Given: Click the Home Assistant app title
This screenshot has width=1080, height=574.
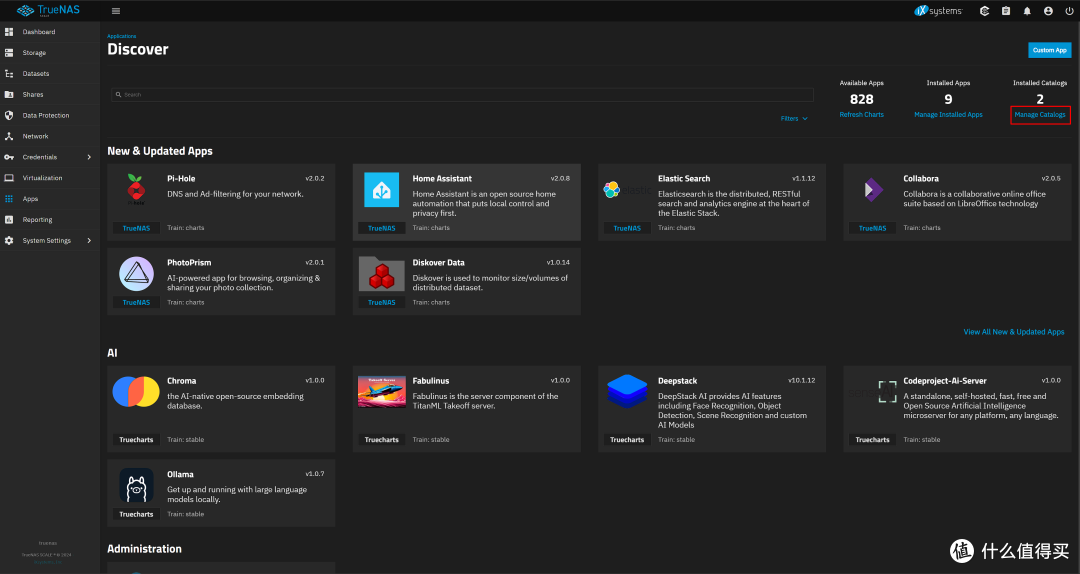Looking at the screenshot, I should pyautogui.click(x=442, y=178).
